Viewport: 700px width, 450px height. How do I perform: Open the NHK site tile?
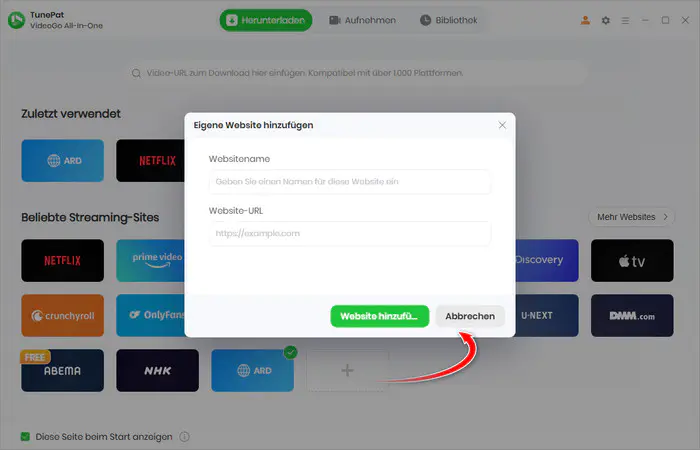[158, 371]
